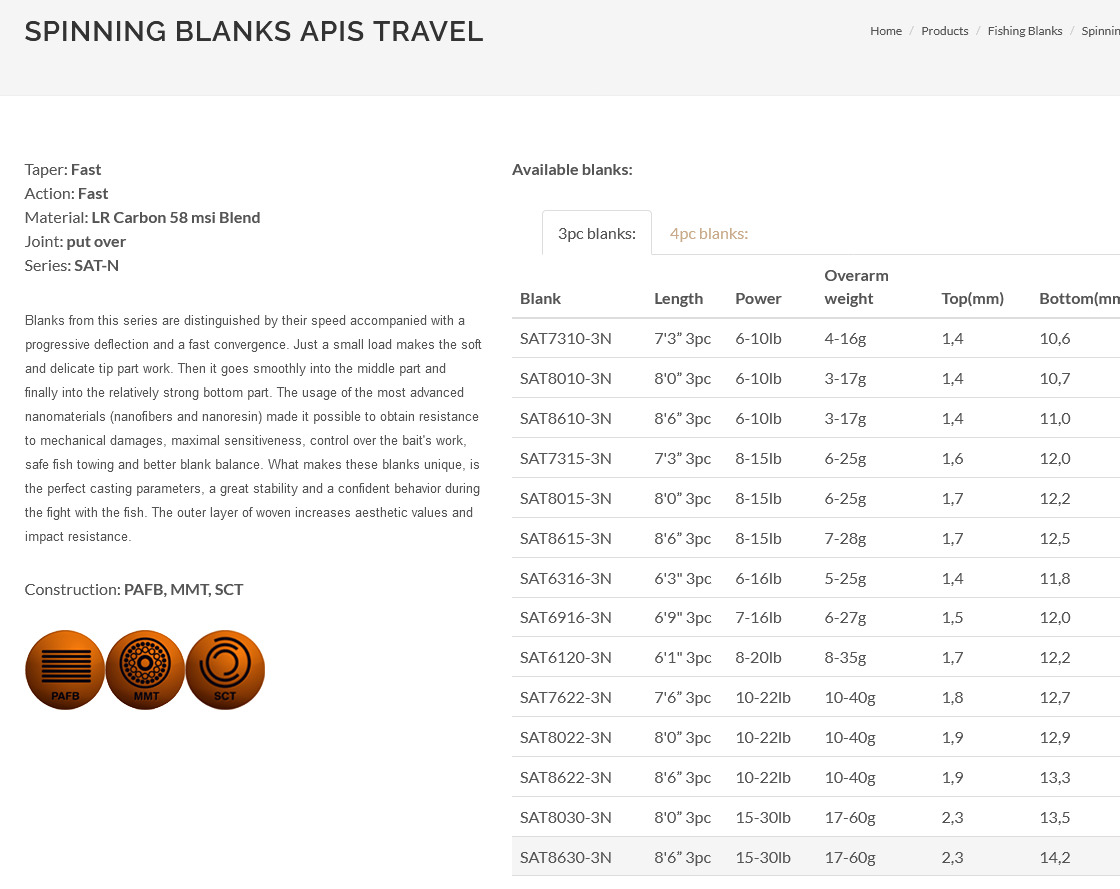Click the Spinning Blanks Apis Travel heading

[x=254, y=32]
